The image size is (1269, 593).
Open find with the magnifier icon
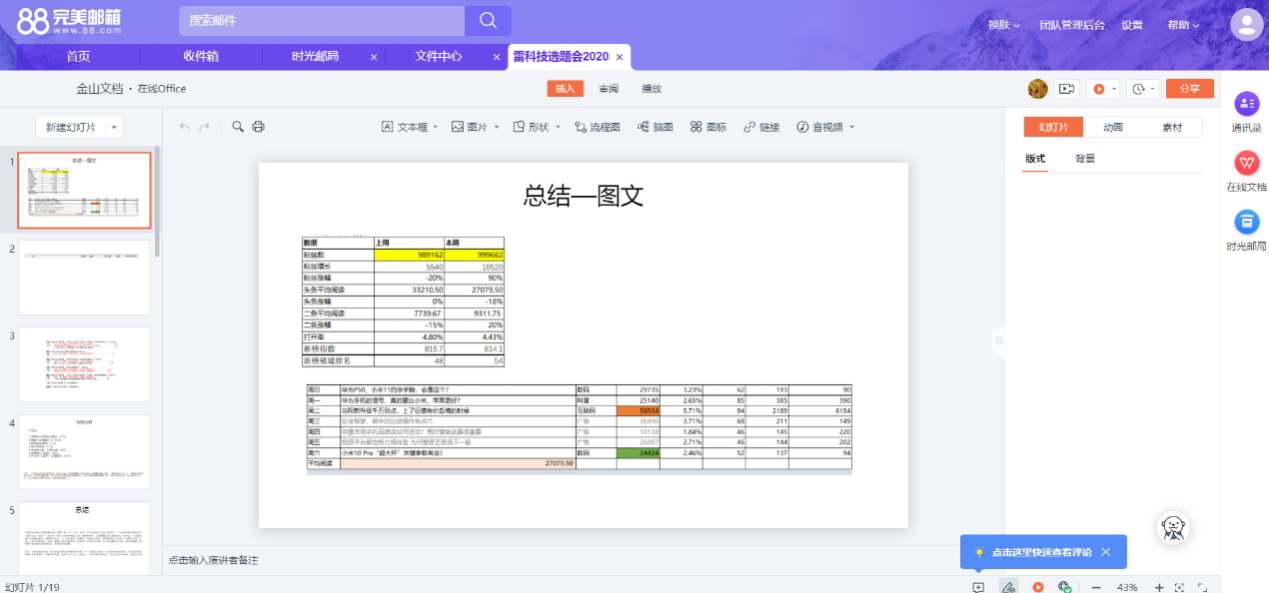tap(238, 127)
